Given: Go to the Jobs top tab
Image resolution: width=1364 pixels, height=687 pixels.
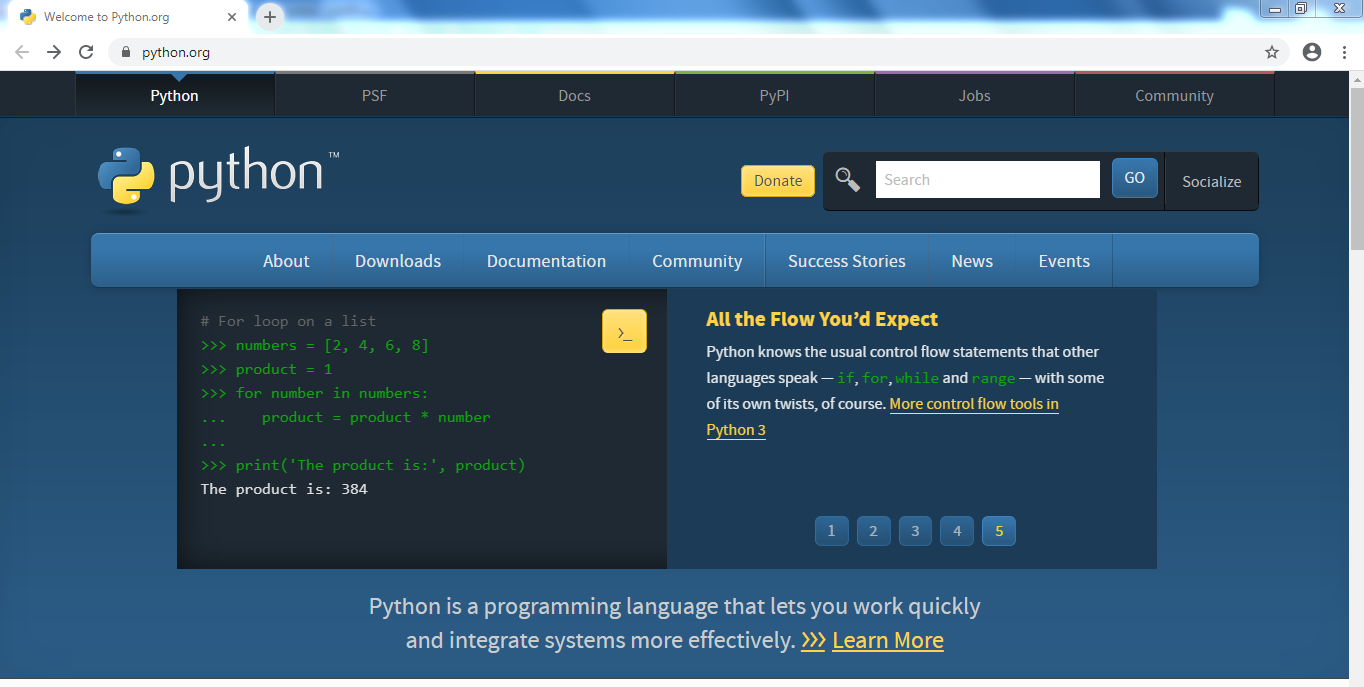Looking at the screenshot, I should point(975,96).
